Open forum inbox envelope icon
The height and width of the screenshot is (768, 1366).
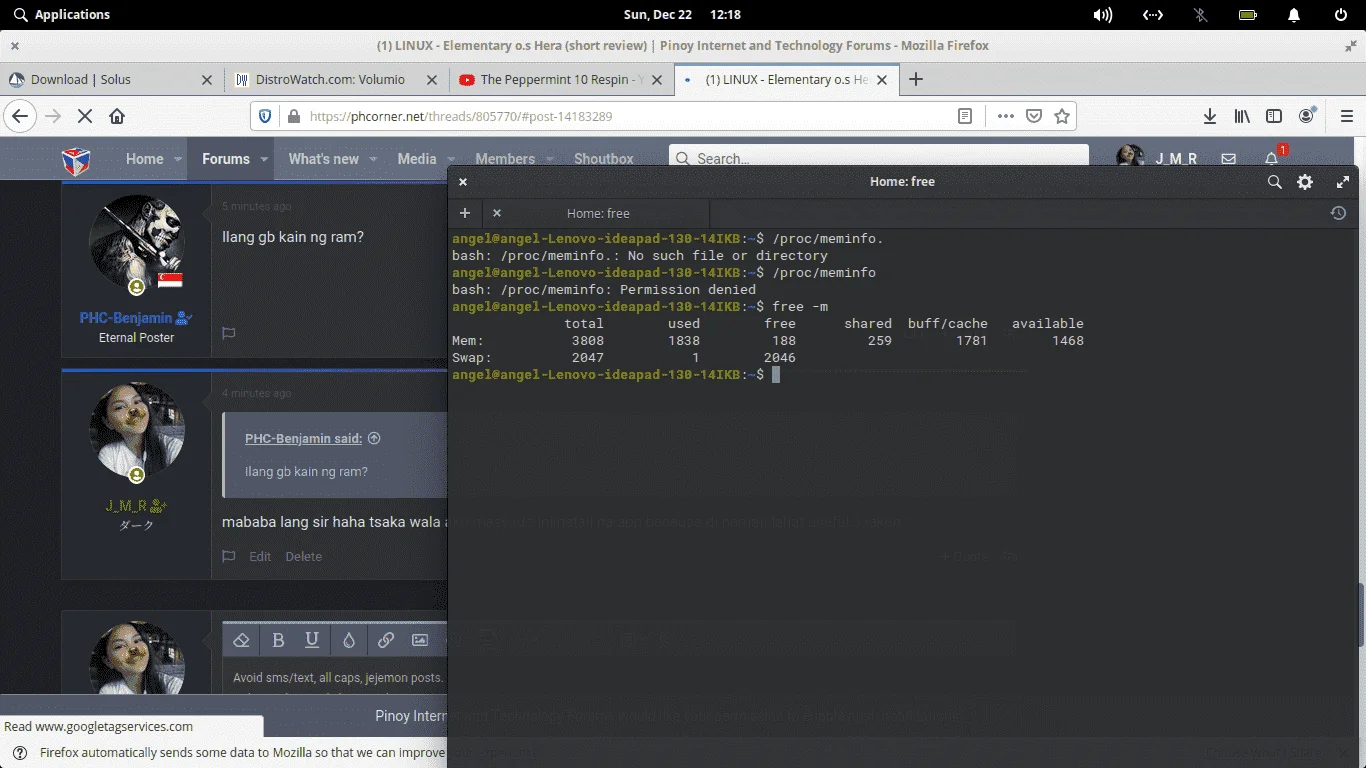pos(1229,159)
